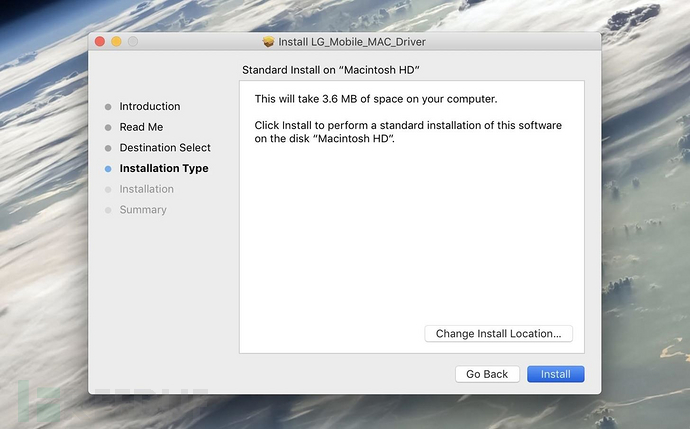Click the Go Back button

tap(487, 374)
